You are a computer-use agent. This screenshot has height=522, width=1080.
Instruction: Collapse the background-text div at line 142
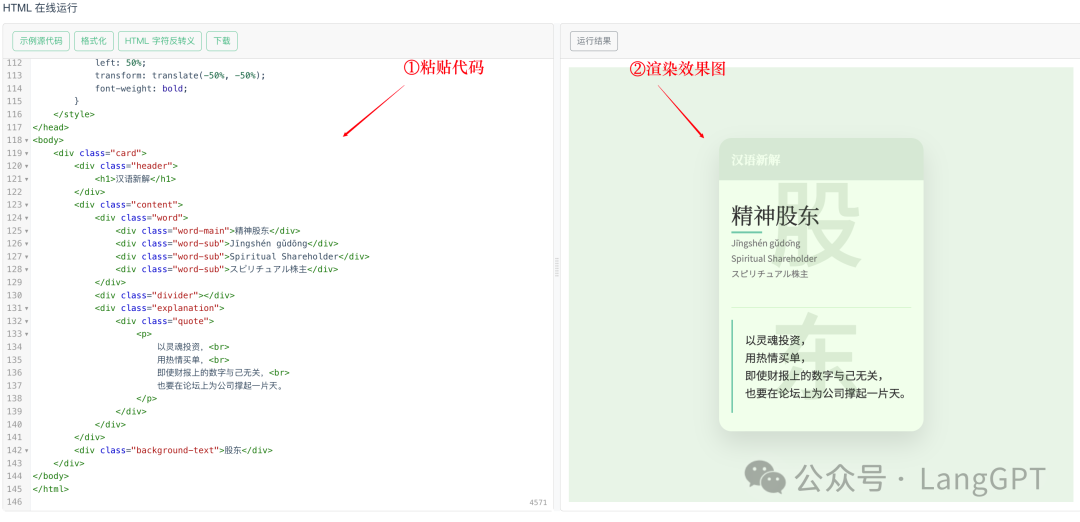point(27,451)
